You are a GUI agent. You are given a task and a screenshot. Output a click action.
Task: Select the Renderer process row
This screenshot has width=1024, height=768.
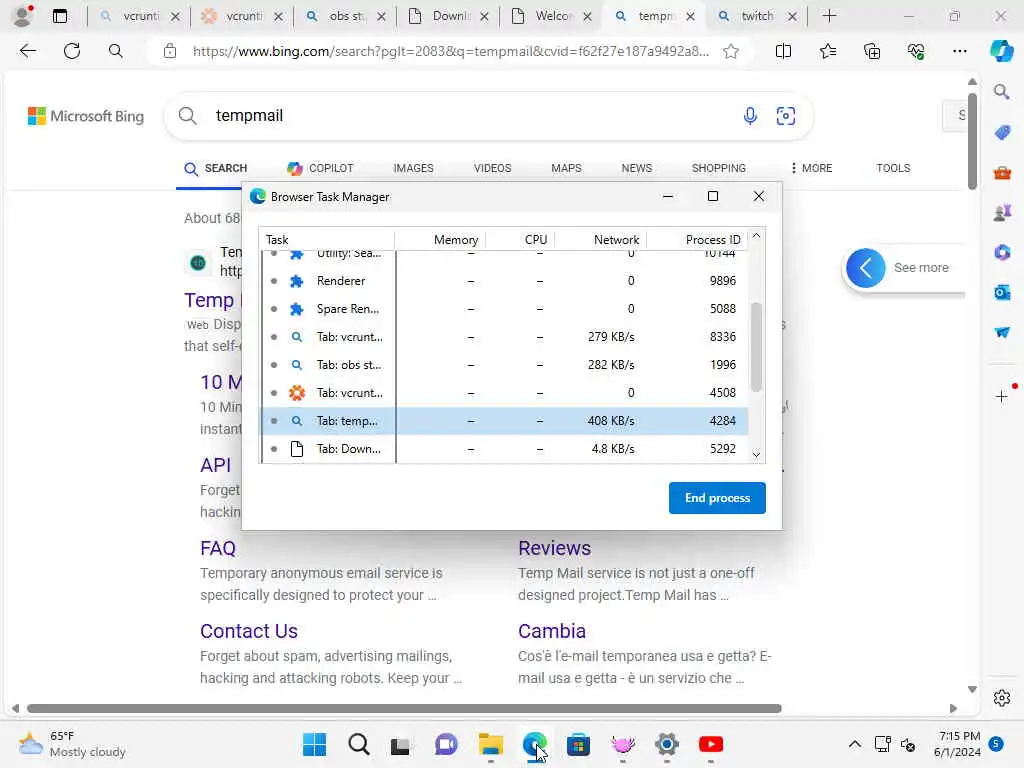tap(504, 281)
